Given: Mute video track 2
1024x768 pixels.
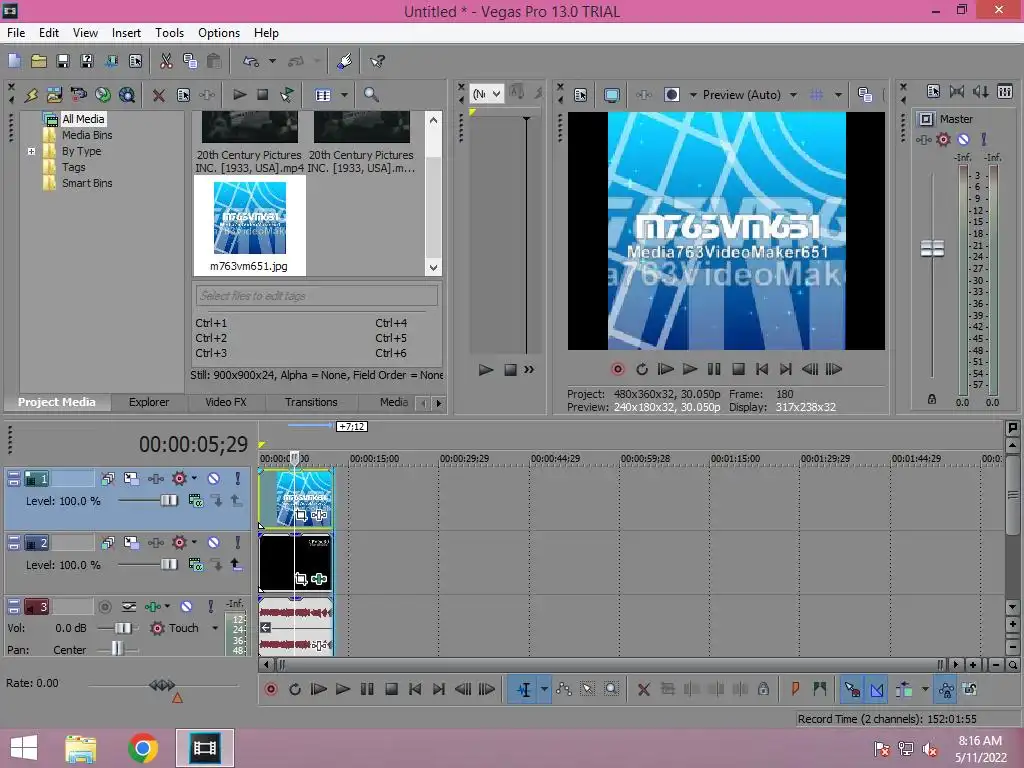Looking at the screenshot, I should 214,543.
